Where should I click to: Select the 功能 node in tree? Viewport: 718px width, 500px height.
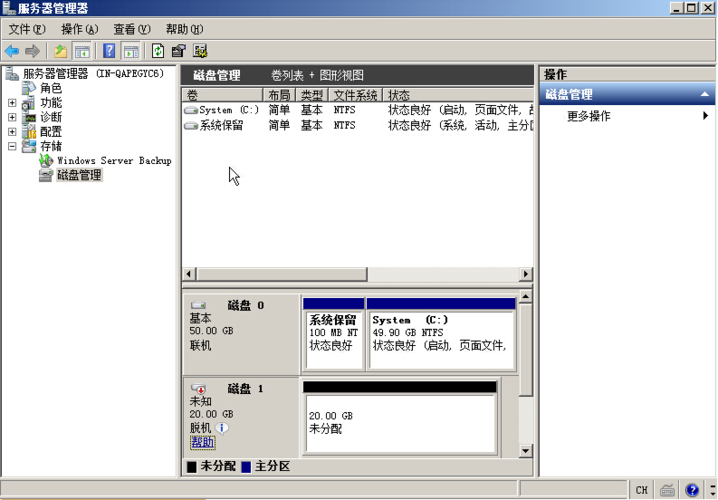click(51, 103)
